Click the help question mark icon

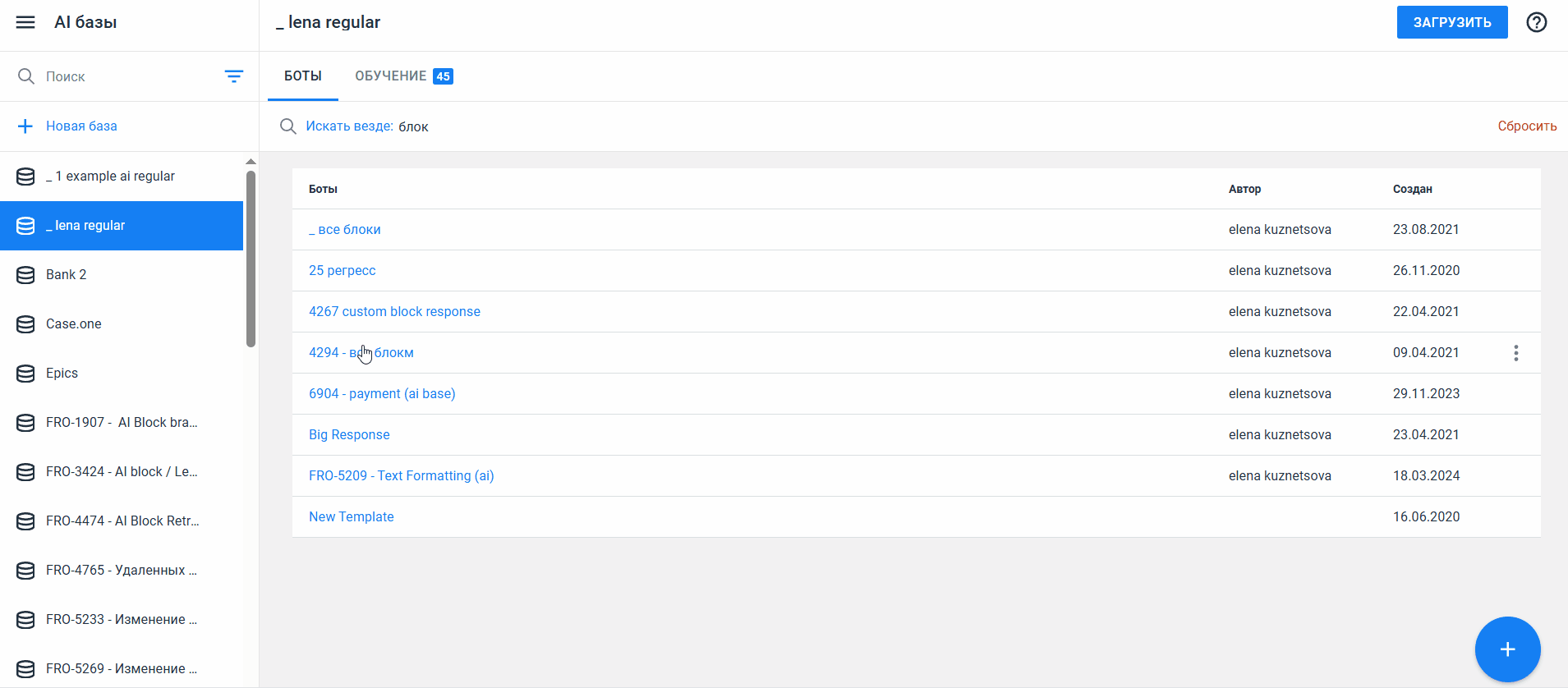point(1536,22)
